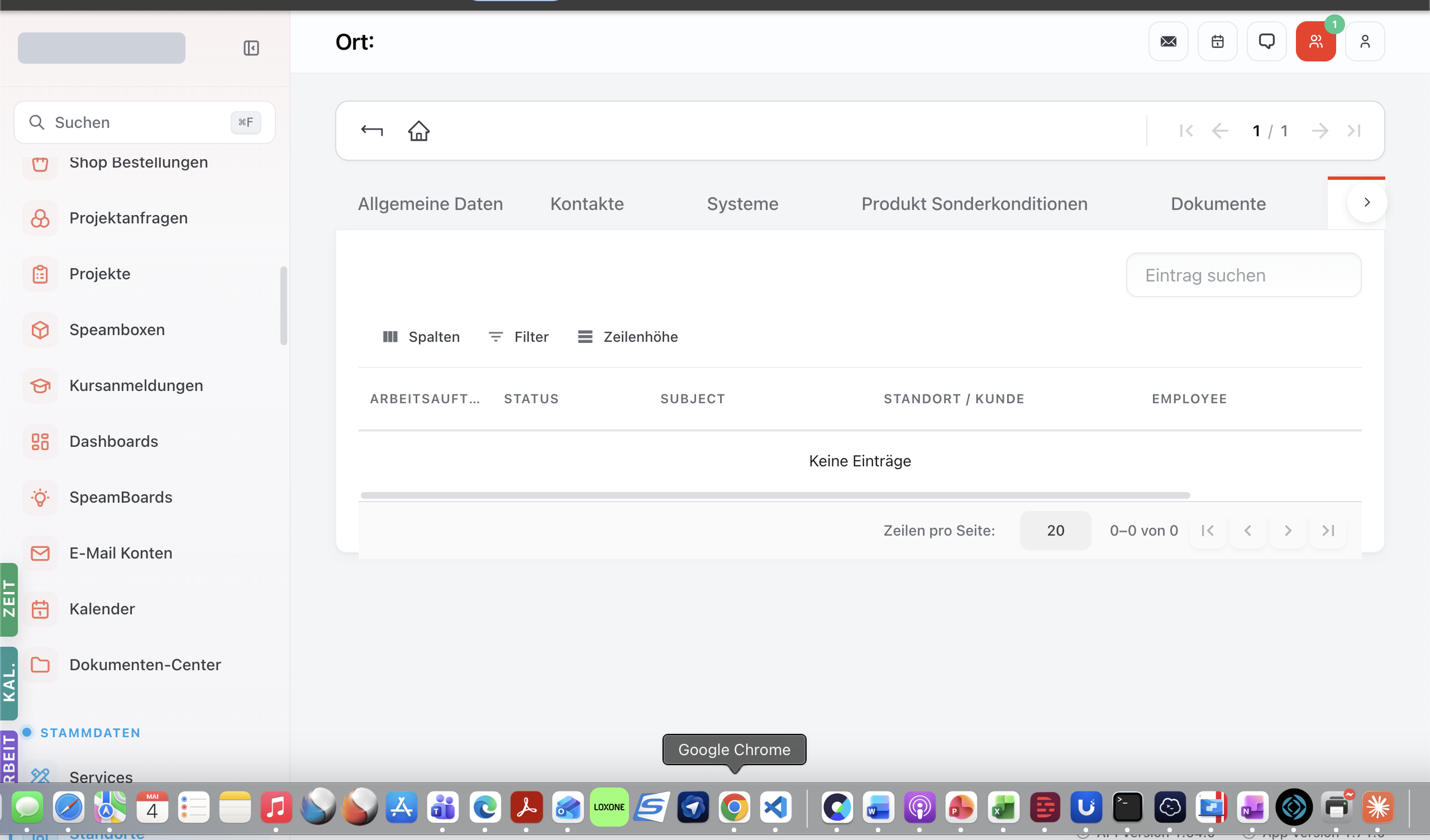Open Google Chrome in the Dock
Viewport: 1430px width, 840px height.
734,806
